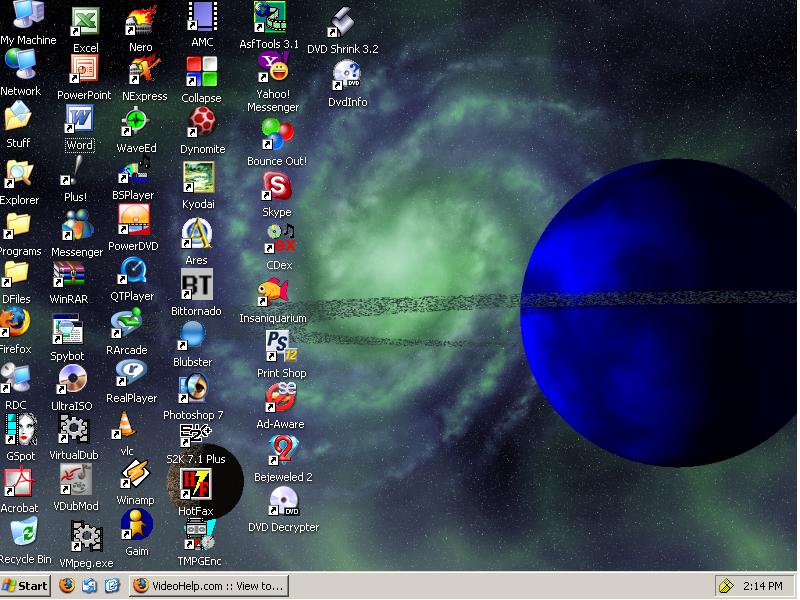Viewport: 800px width, 600px height.
Task: Select the Kyodai desktop icon
Action: (198, 177)
